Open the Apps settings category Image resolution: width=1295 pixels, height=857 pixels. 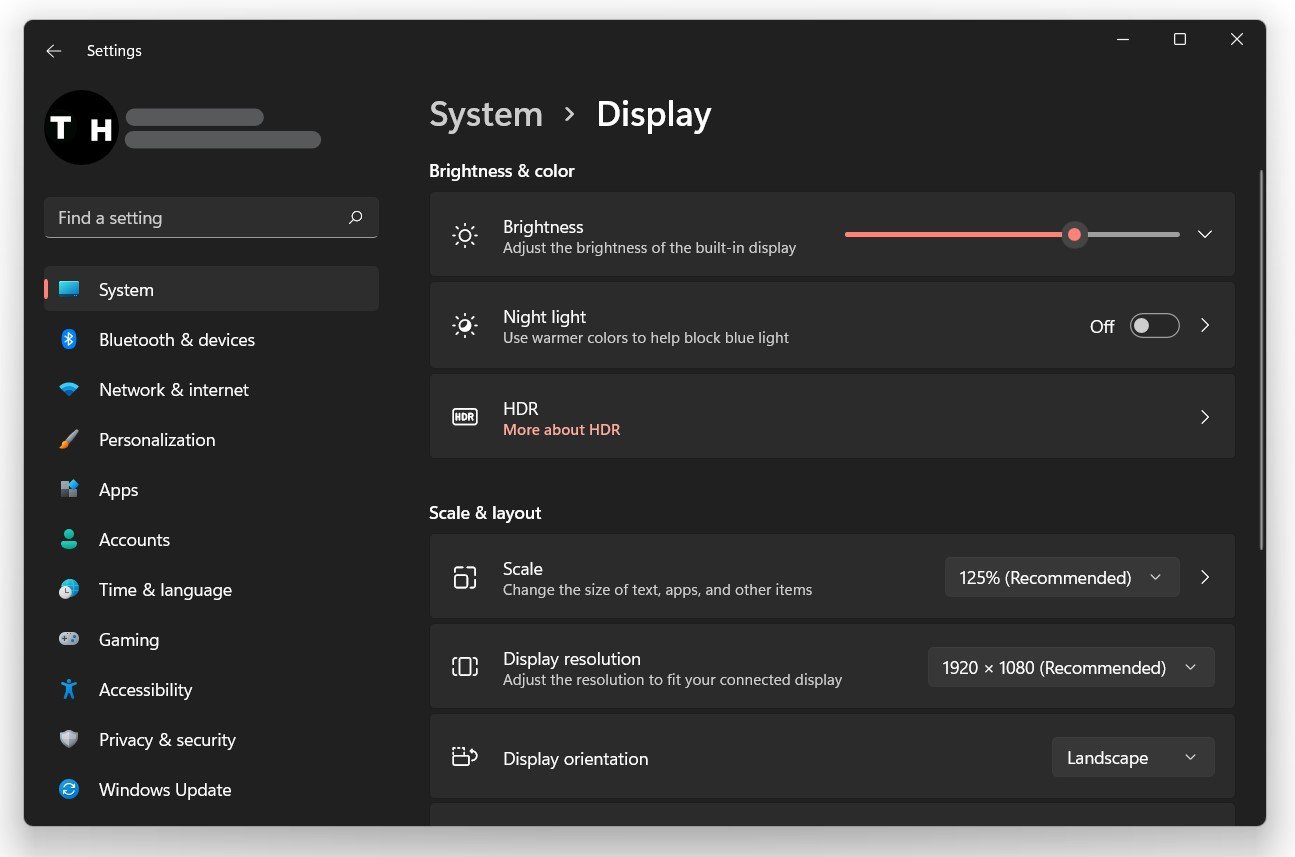click(118, 490)
